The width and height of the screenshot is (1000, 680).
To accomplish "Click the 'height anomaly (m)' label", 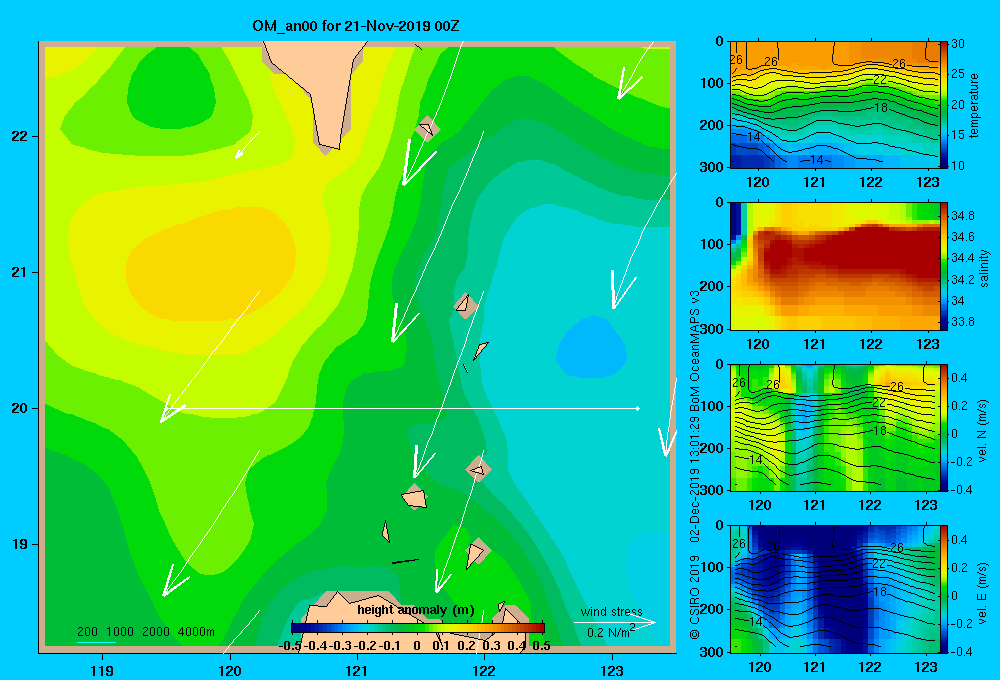I will [x=416, y=610].
